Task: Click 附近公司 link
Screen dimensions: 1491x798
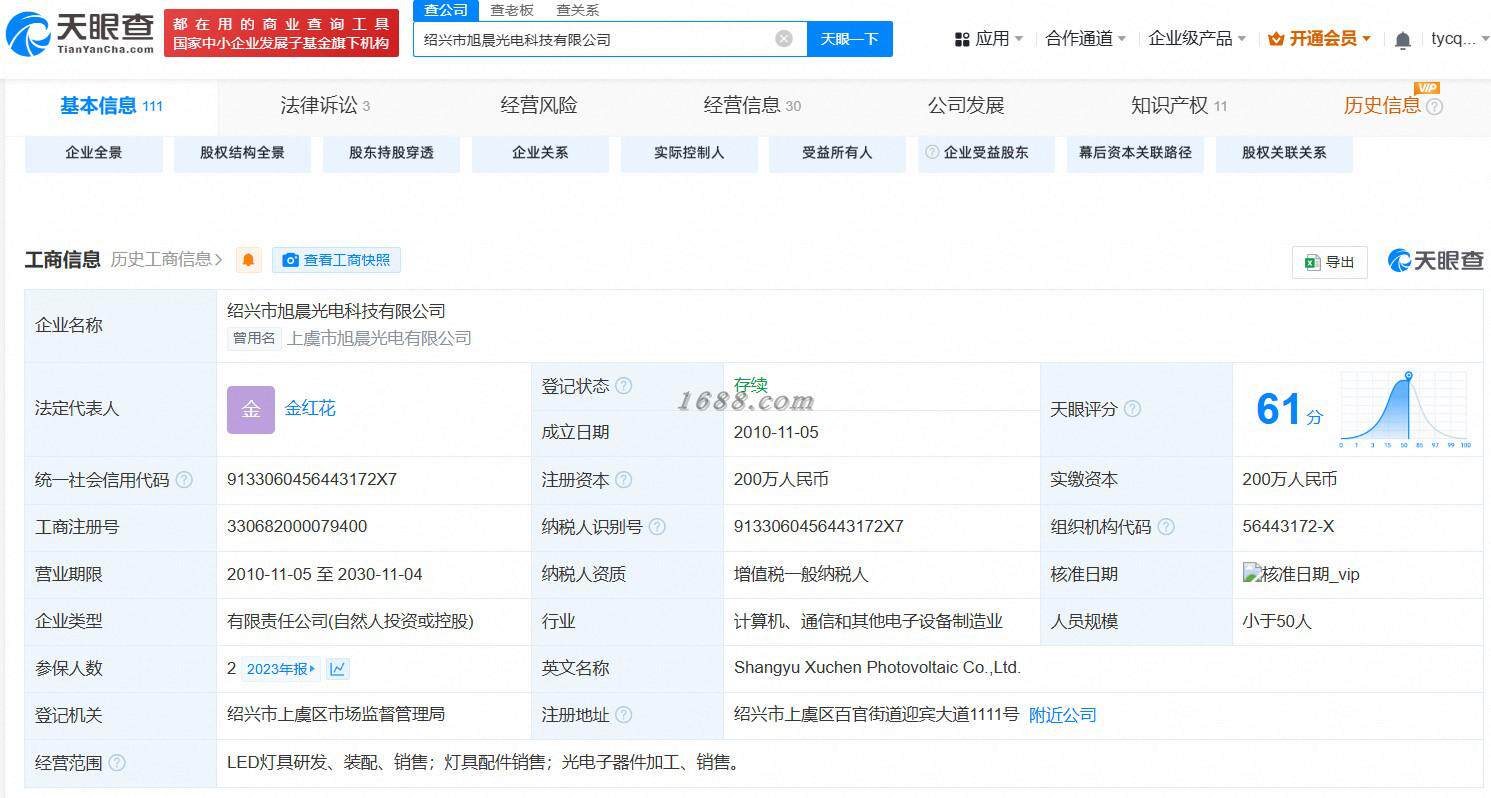Action: 1063,715
